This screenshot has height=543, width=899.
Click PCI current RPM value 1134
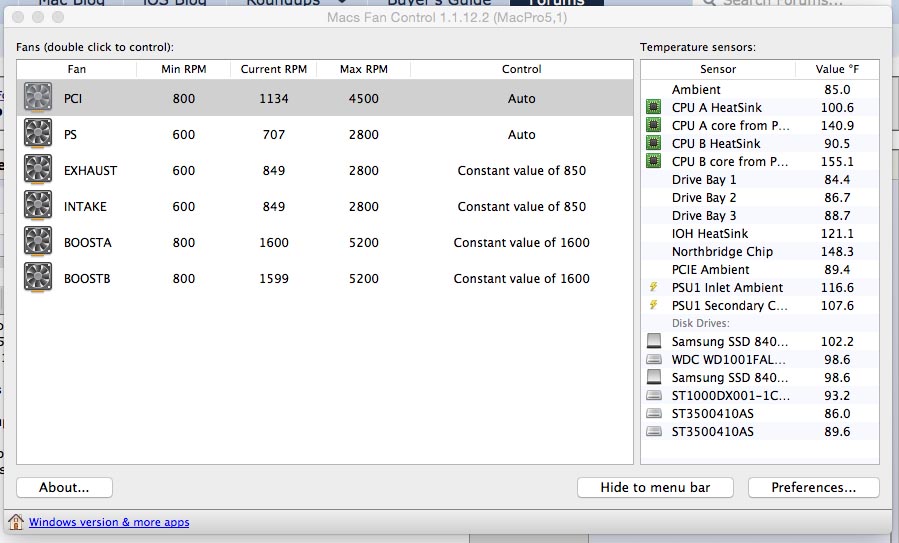[x=273, y=99]
